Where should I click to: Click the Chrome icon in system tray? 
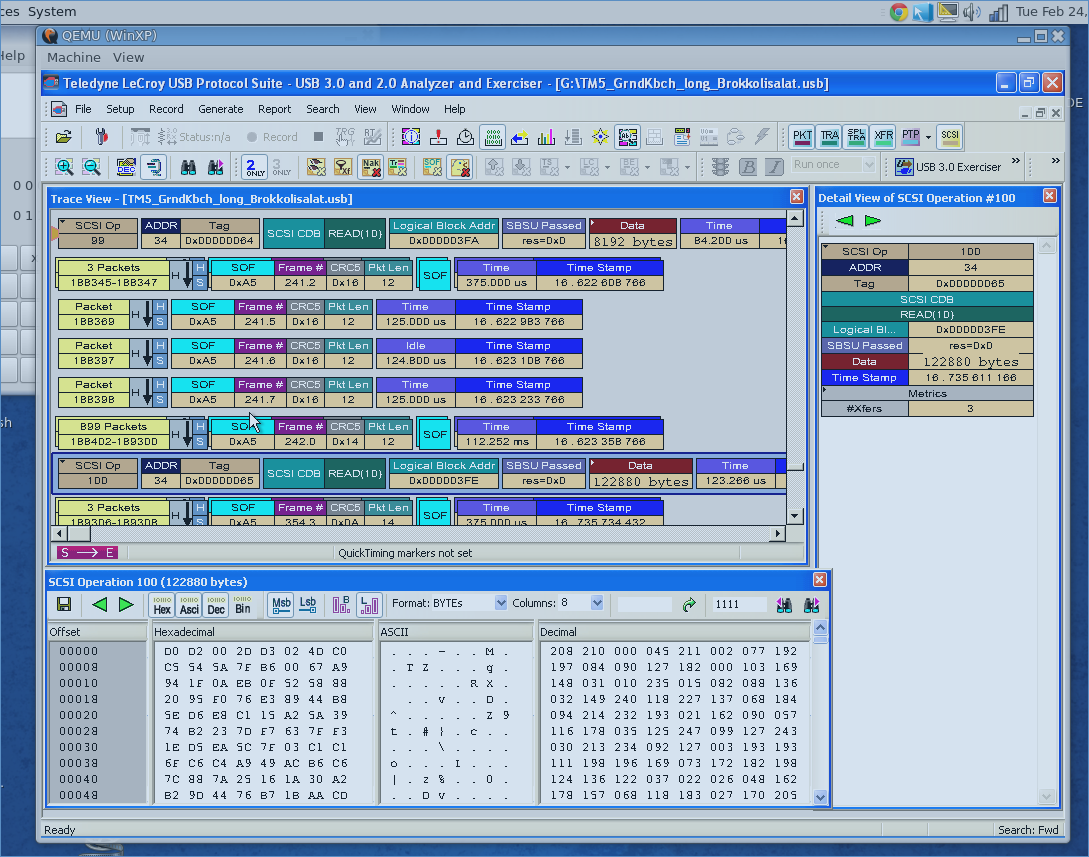pos(898,12)
